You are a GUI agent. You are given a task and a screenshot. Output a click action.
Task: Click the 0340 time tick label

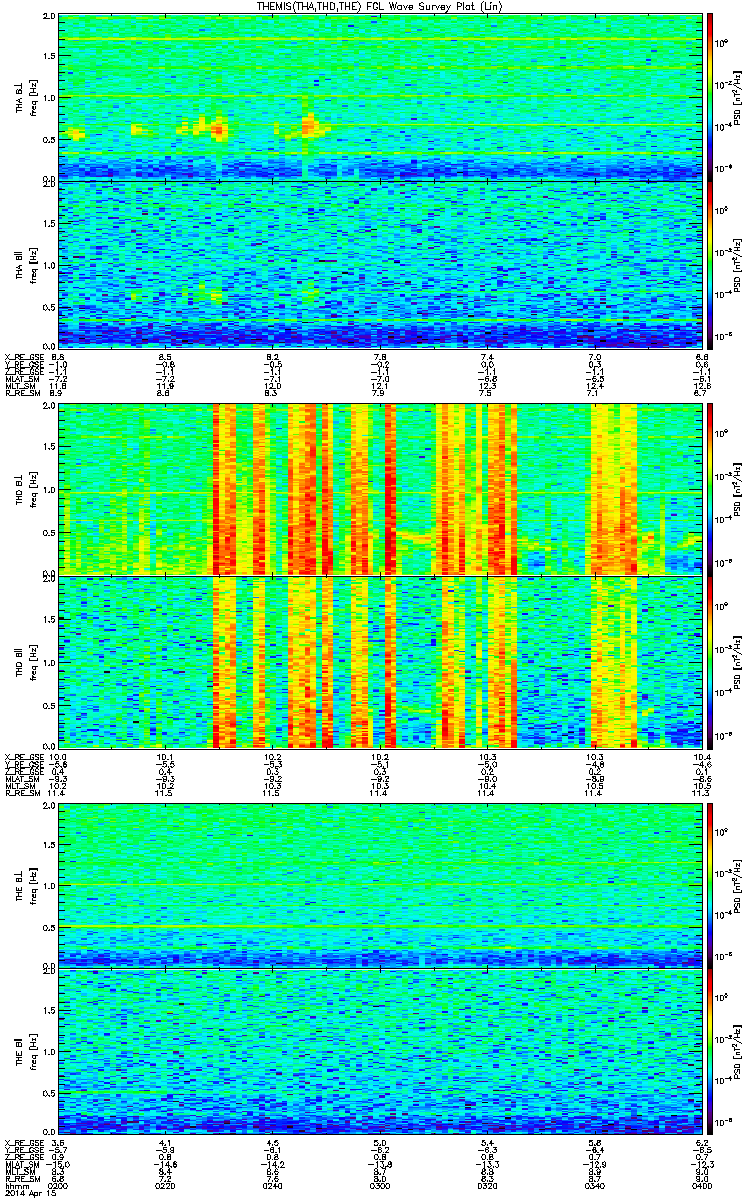(594, 1185)
